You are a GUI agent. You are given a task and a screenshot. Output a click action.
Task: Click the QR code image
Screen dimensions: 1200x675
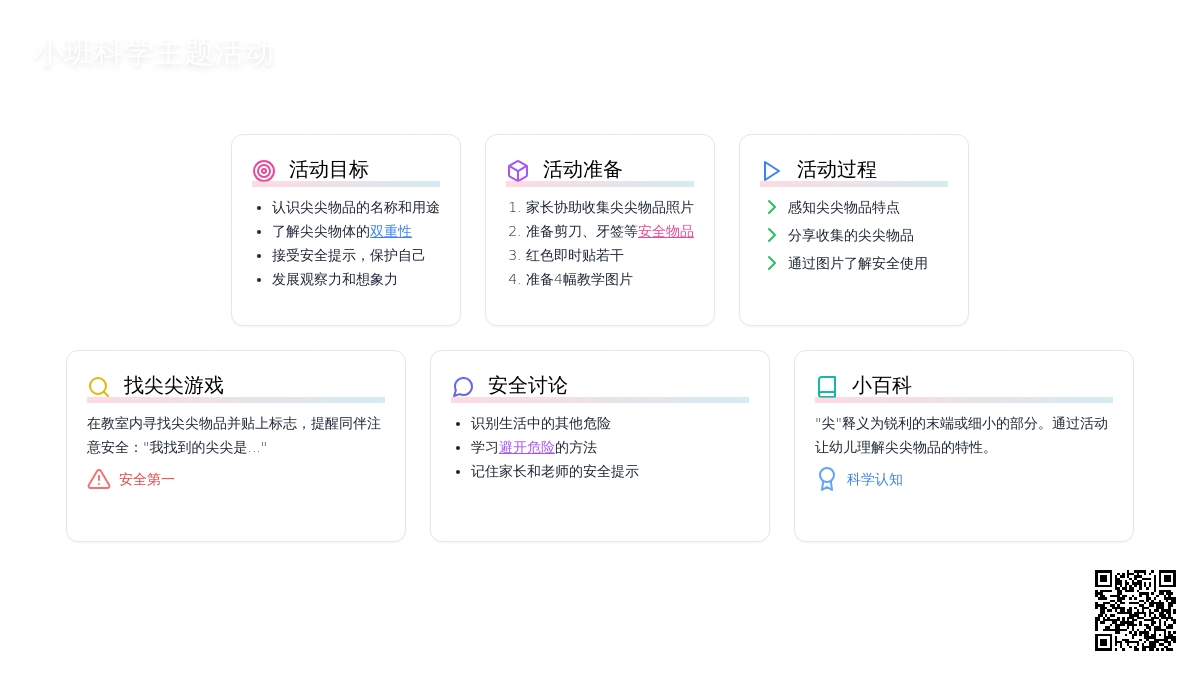(1135, 610)
